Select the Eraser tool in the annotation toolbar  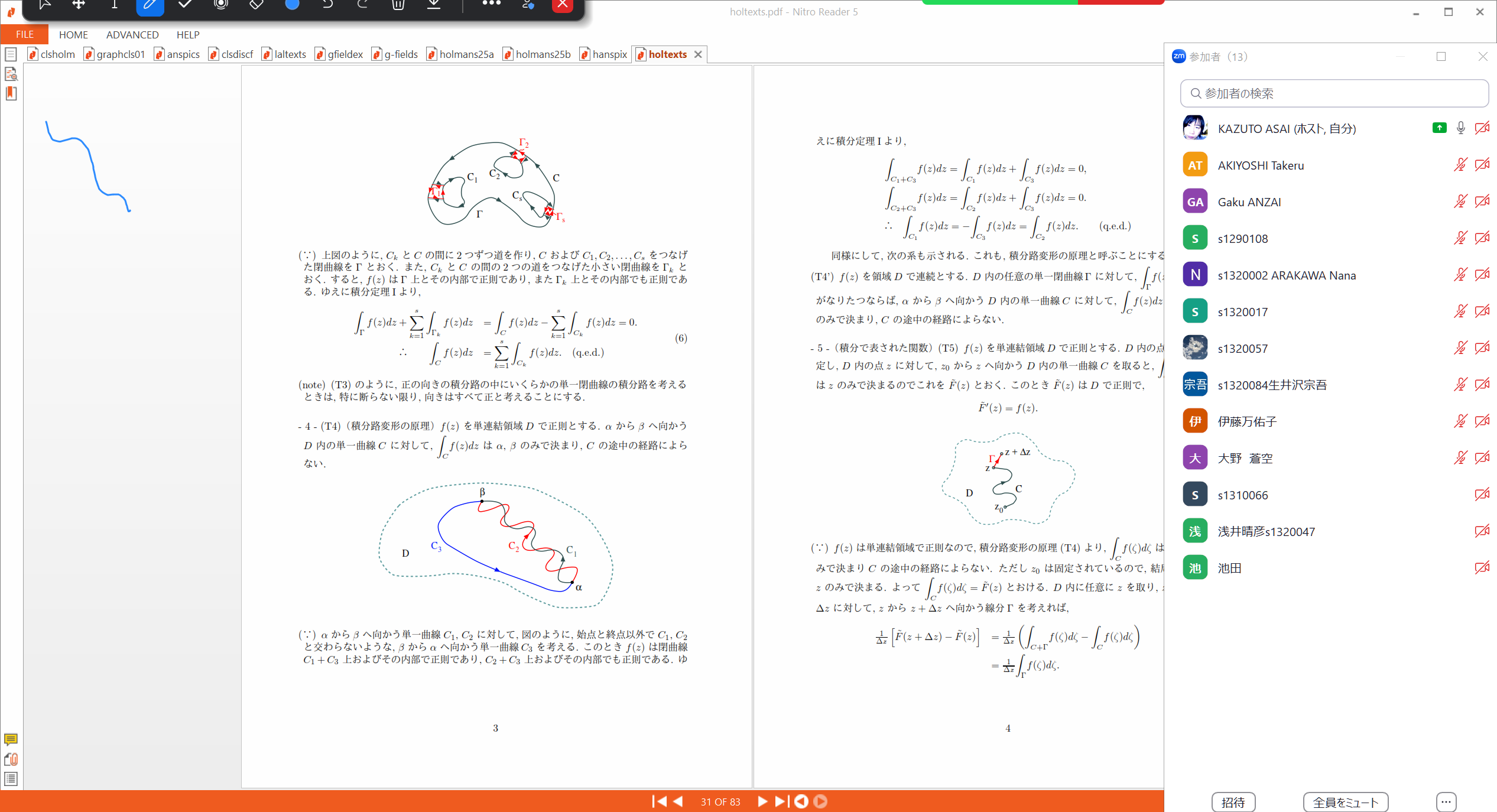point(256,5)
